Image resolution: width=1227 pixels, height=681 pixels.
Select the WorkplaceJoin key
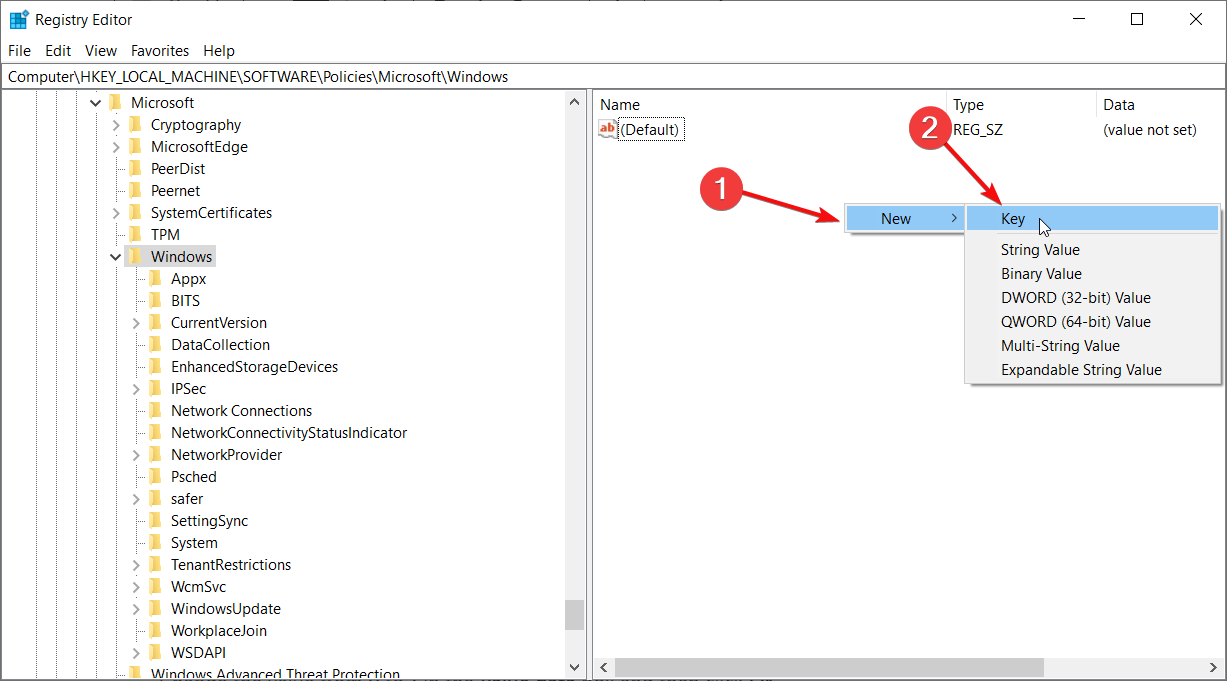coord(218,631)
